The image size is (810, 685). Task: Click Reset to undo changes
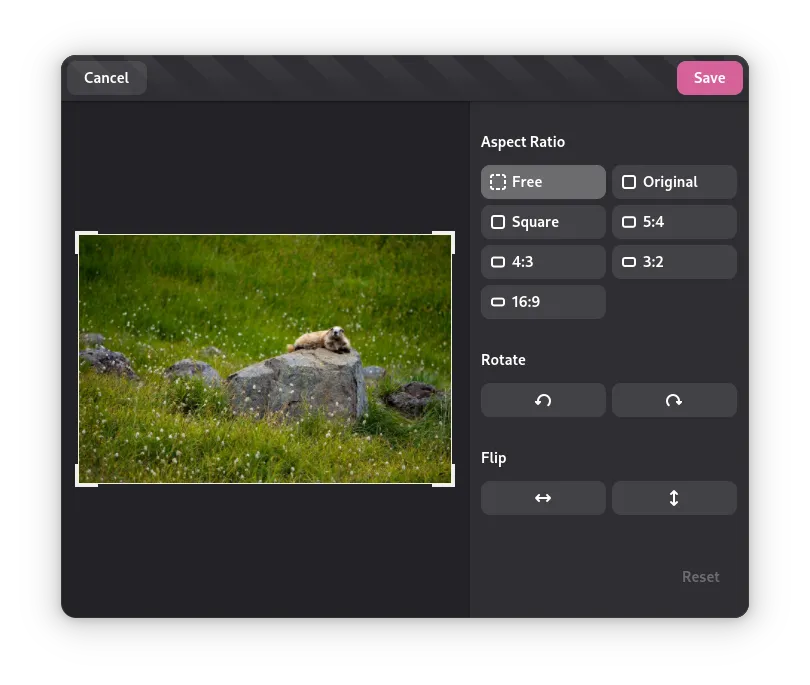point(700,577)
